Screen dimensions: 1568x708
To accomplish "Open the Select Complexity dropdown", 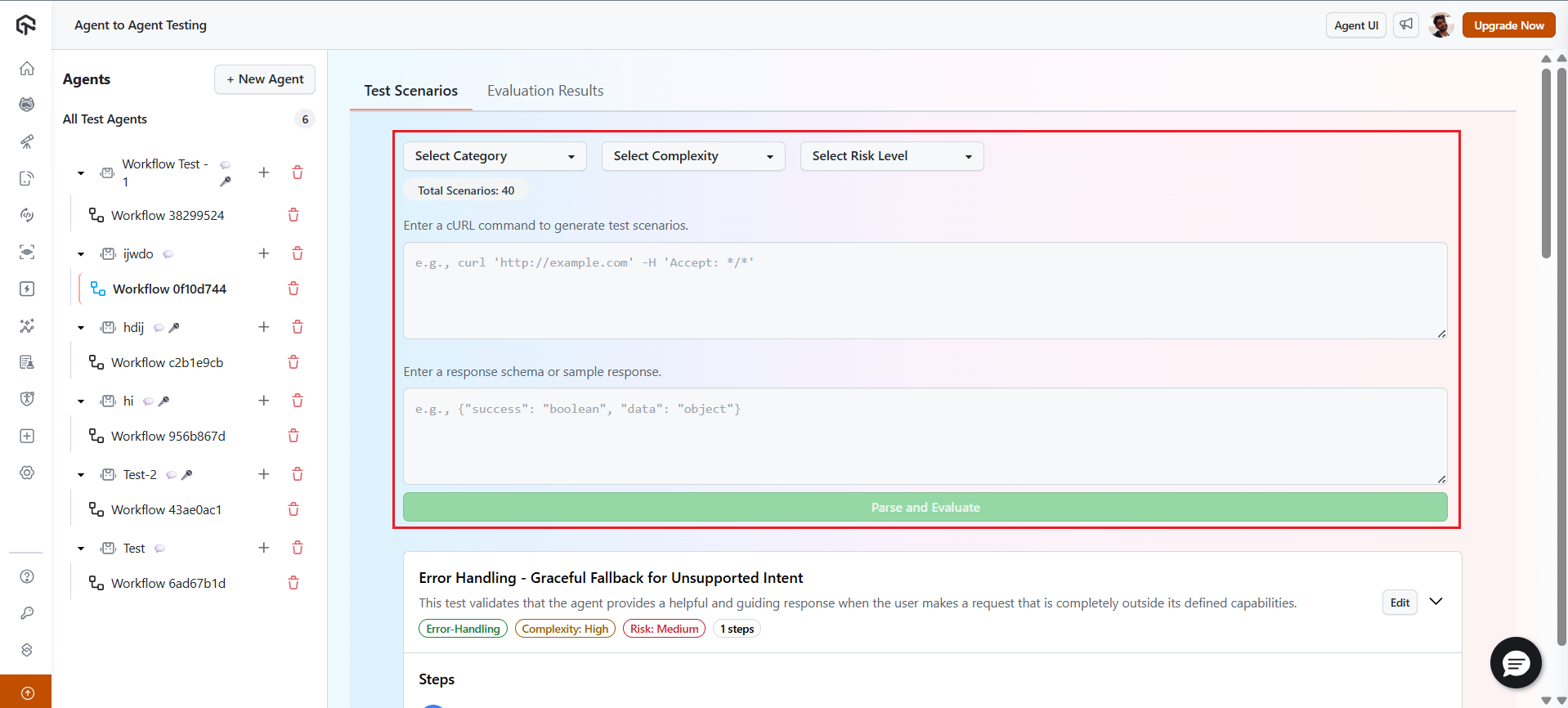I will pos(692,156).
